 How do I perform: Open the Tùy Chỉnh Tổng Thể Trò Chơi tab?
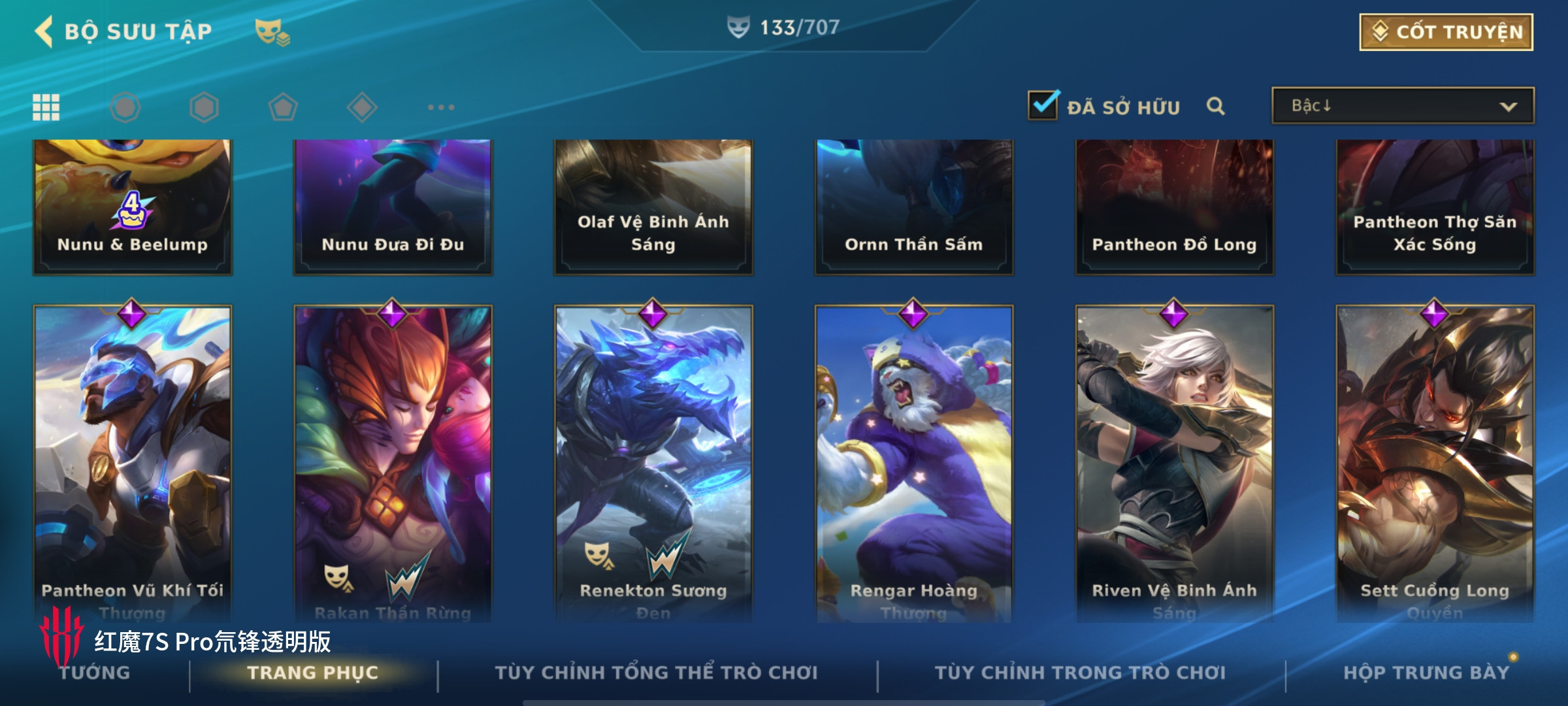(657, 673)
